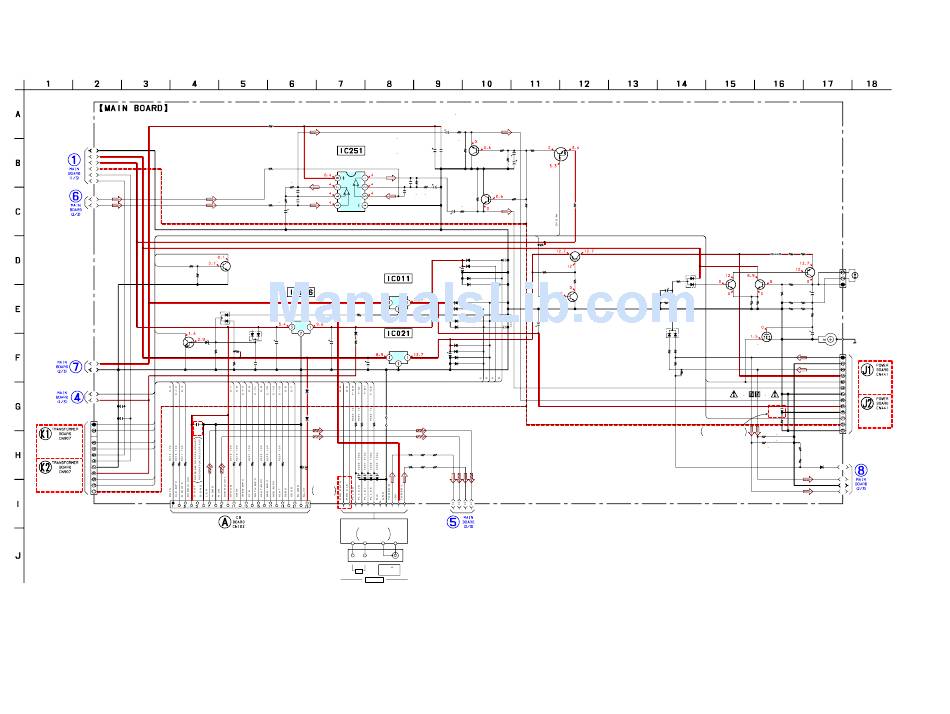This screenshot has width=950, height=714.
Task: Select column 1 grid header
Action: pyautogui.click(x=48, y=84)
